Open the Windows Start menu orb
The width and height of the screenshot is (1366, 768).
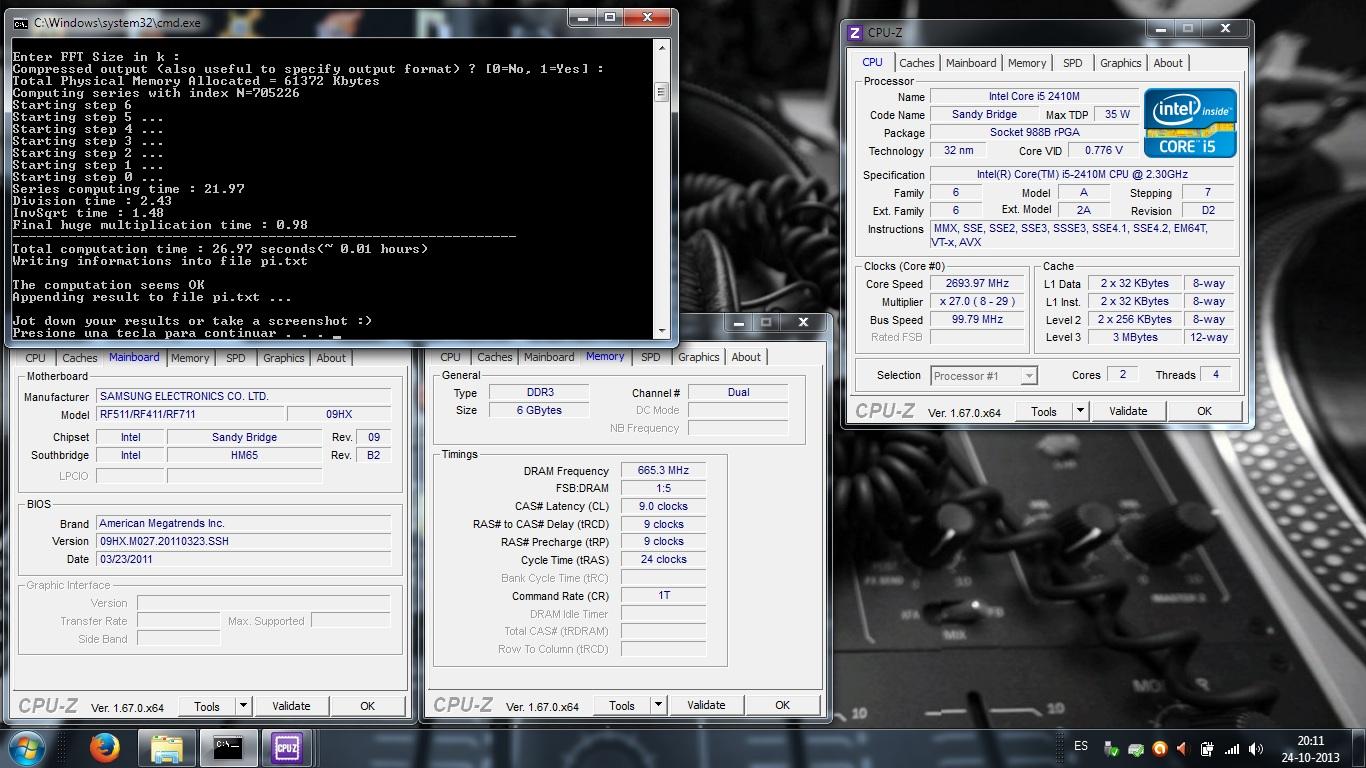pyautogui.click(x=26, y=747)
